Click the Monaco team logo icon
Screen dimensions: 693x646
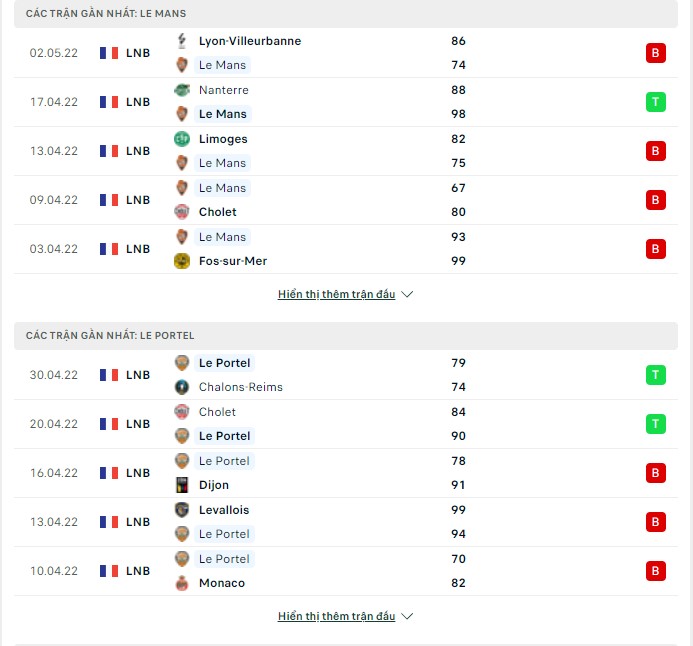(x=182, y=583)
